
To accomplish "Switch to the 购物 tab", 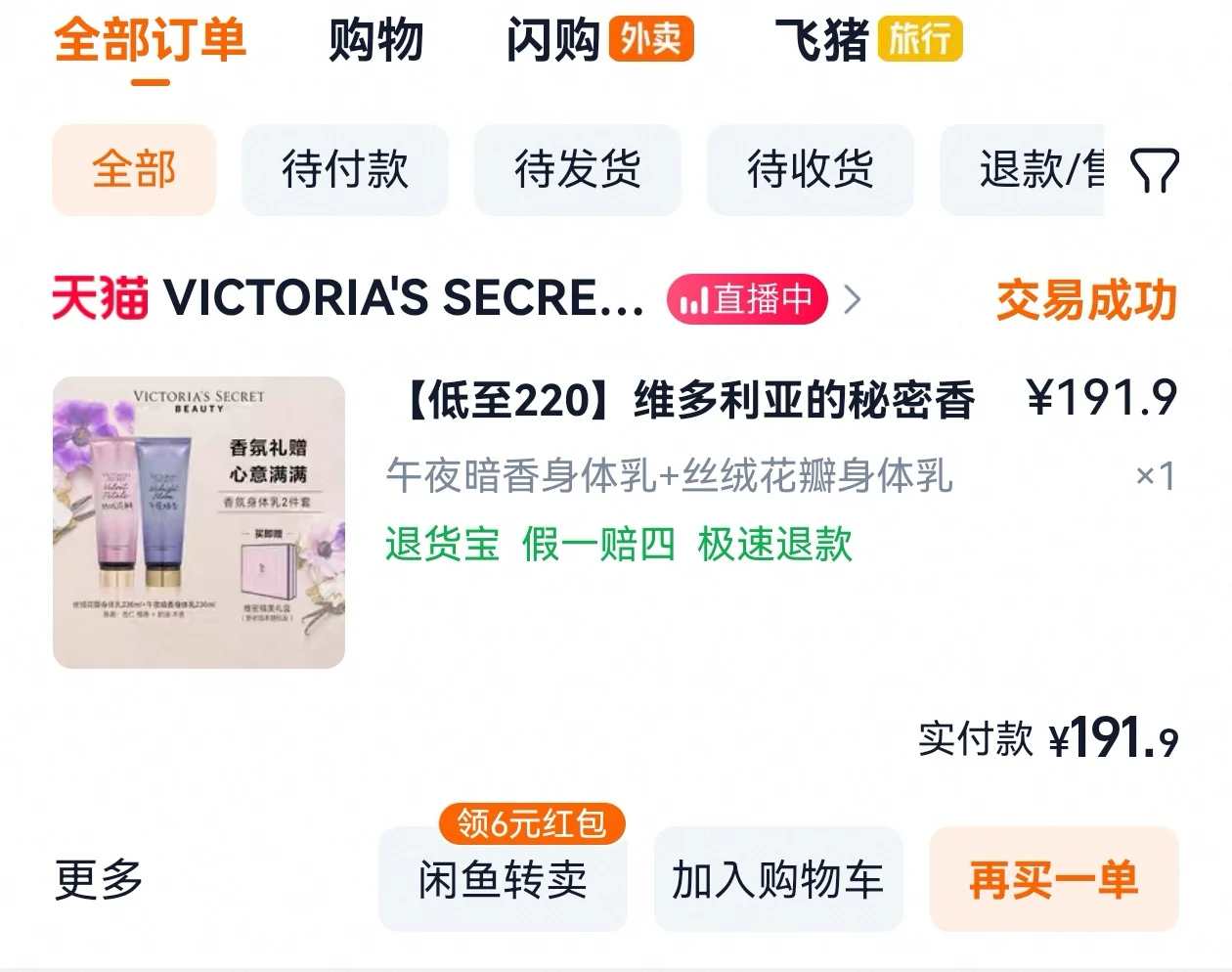I will pyautogui.click(x=375, y=40).
